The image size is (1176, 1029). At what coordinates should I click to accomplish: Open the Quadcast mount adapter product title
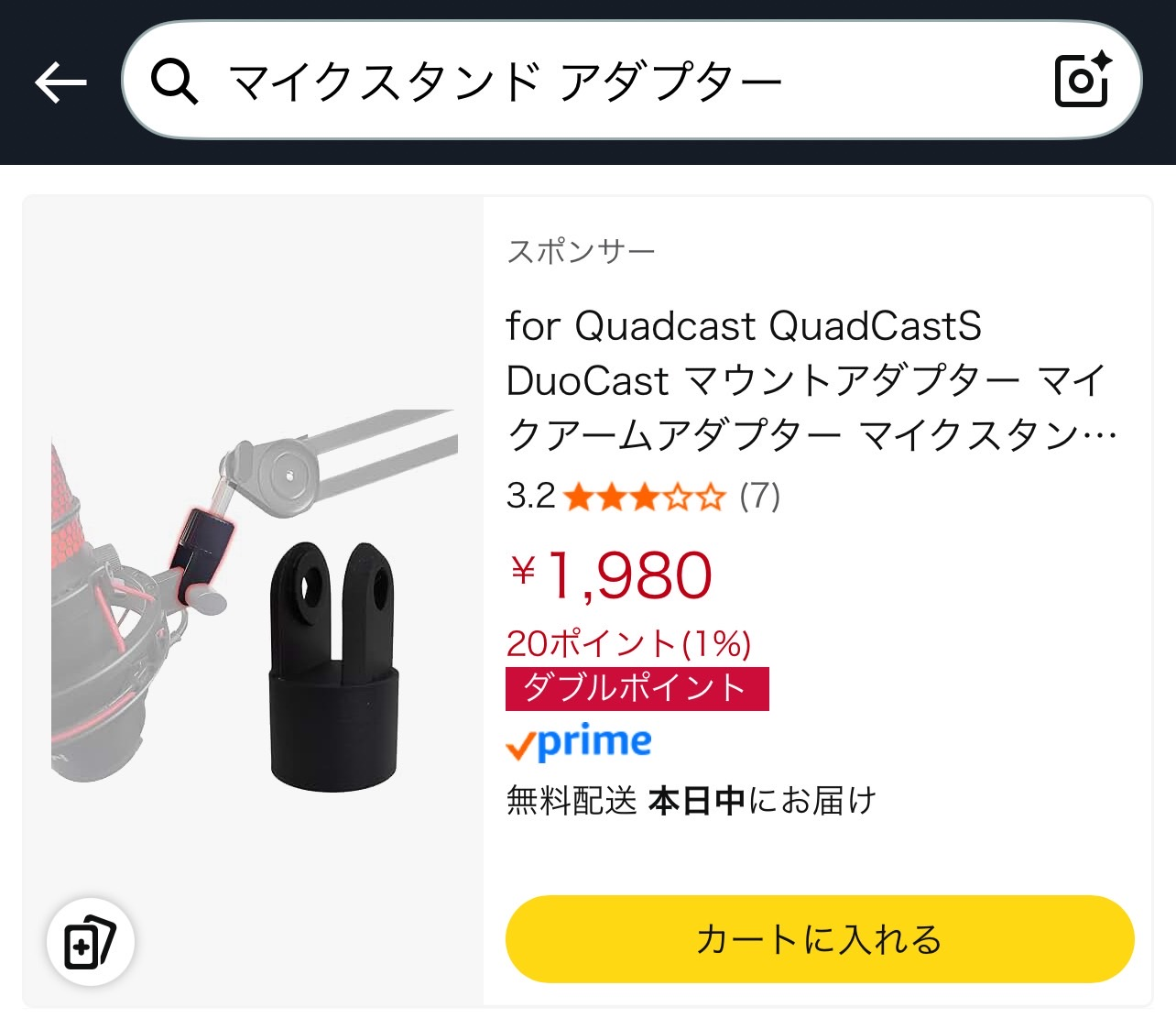point(811,380)
